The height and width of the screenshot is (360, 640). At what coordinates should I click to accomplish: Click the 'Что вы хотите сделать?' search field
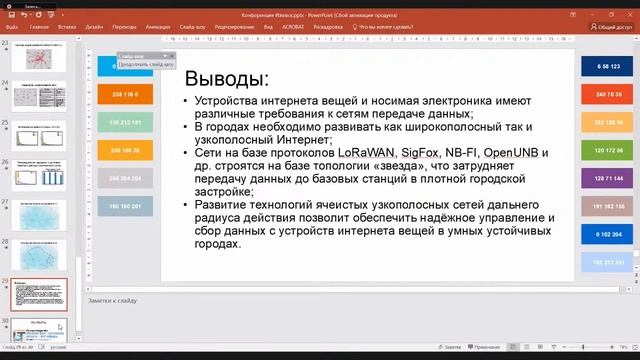pyautogui.click(x=383, y=27)
